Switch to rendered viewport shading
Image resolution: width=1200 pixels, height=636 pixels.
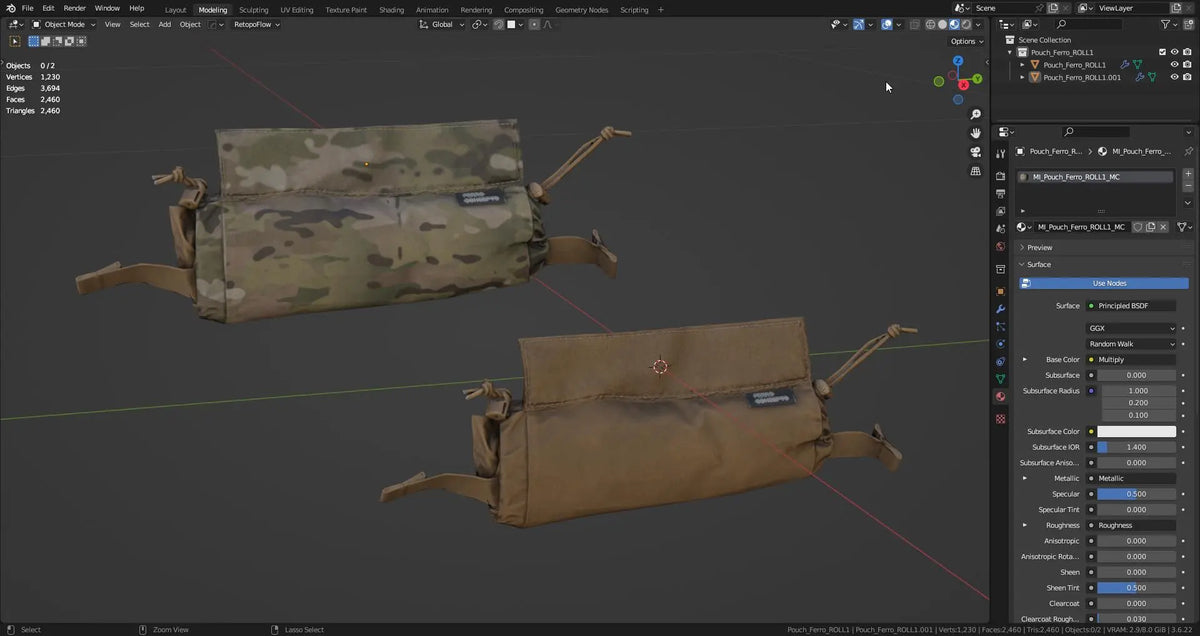pyautogui.click(x=965, y=24)
